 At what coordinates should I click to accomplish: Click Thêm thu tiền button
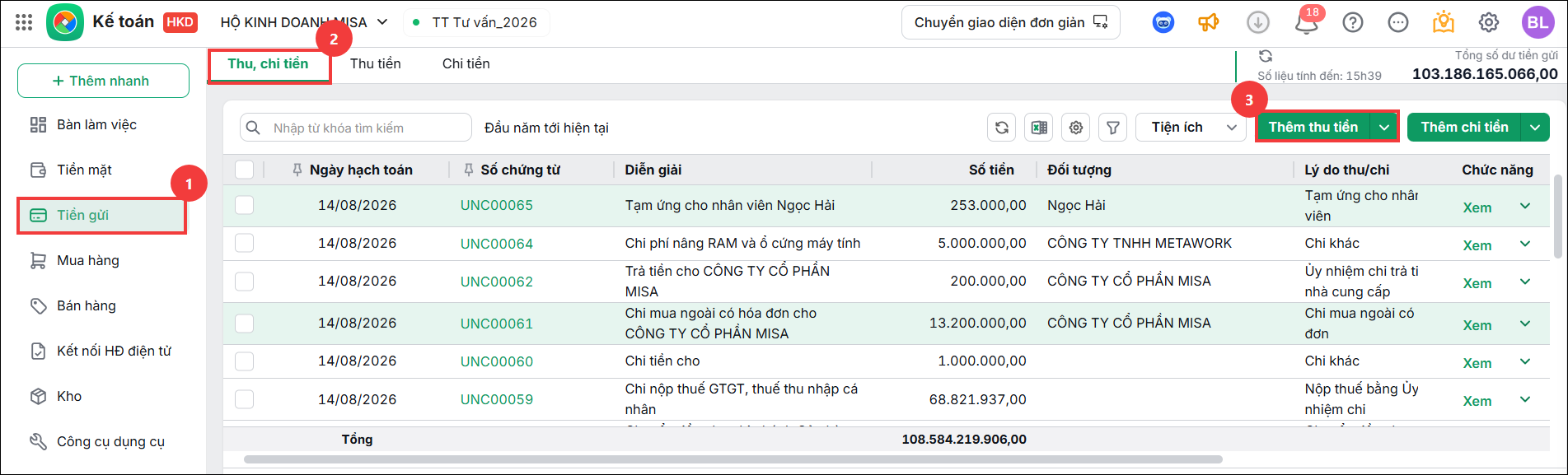[x=1313, y=128]
